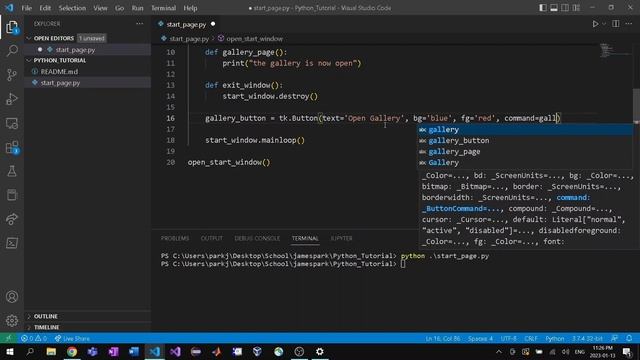640x360 pixels.
Task: Select start_page.py under Open Editors
Action: [x=75, y=50]
